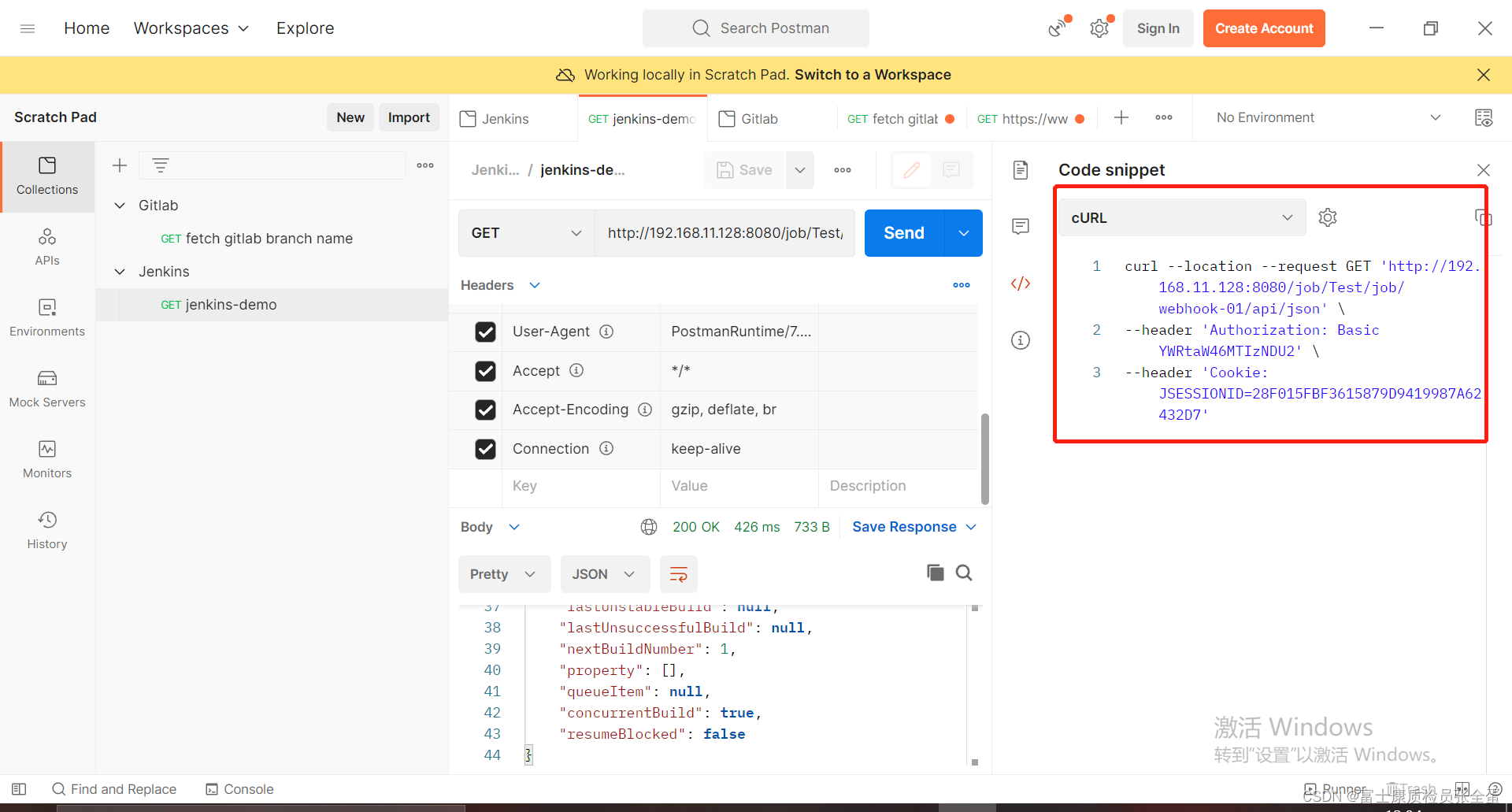Open the Send options arrow
The width and height of the screenshot is (1512, 812).
[963, 233]
